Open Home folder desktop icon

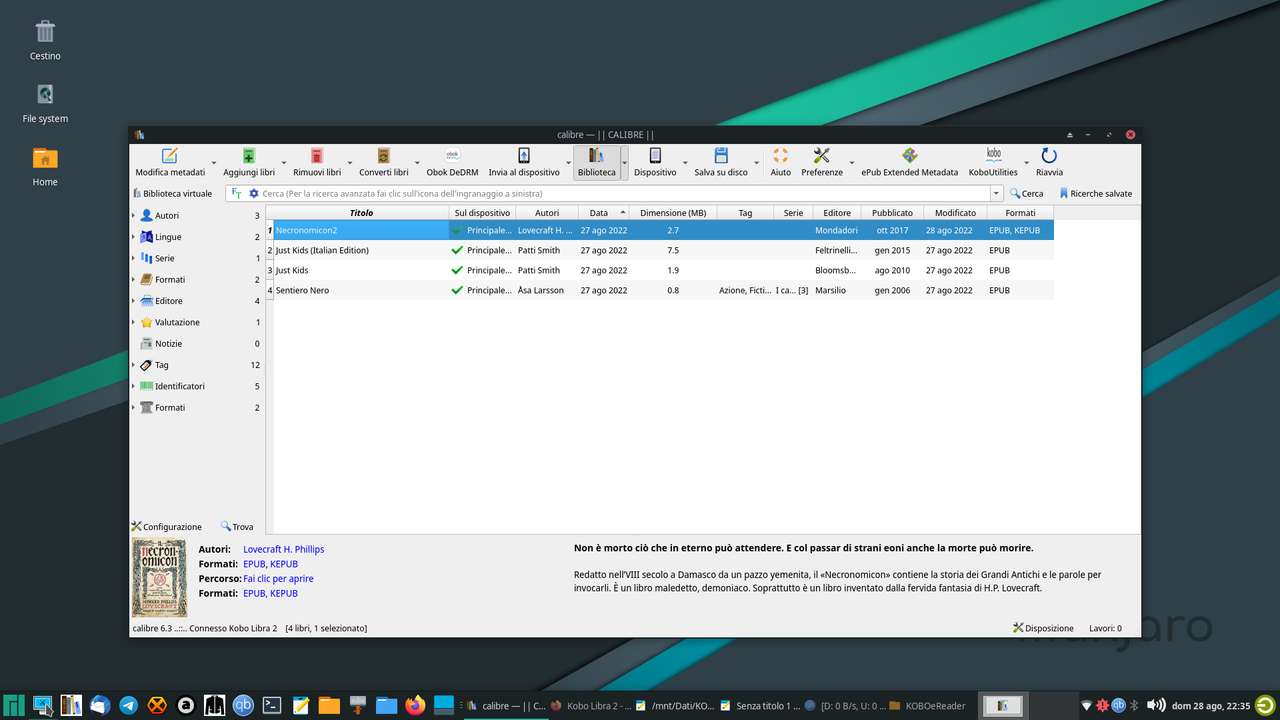click(x=45, y=167)
